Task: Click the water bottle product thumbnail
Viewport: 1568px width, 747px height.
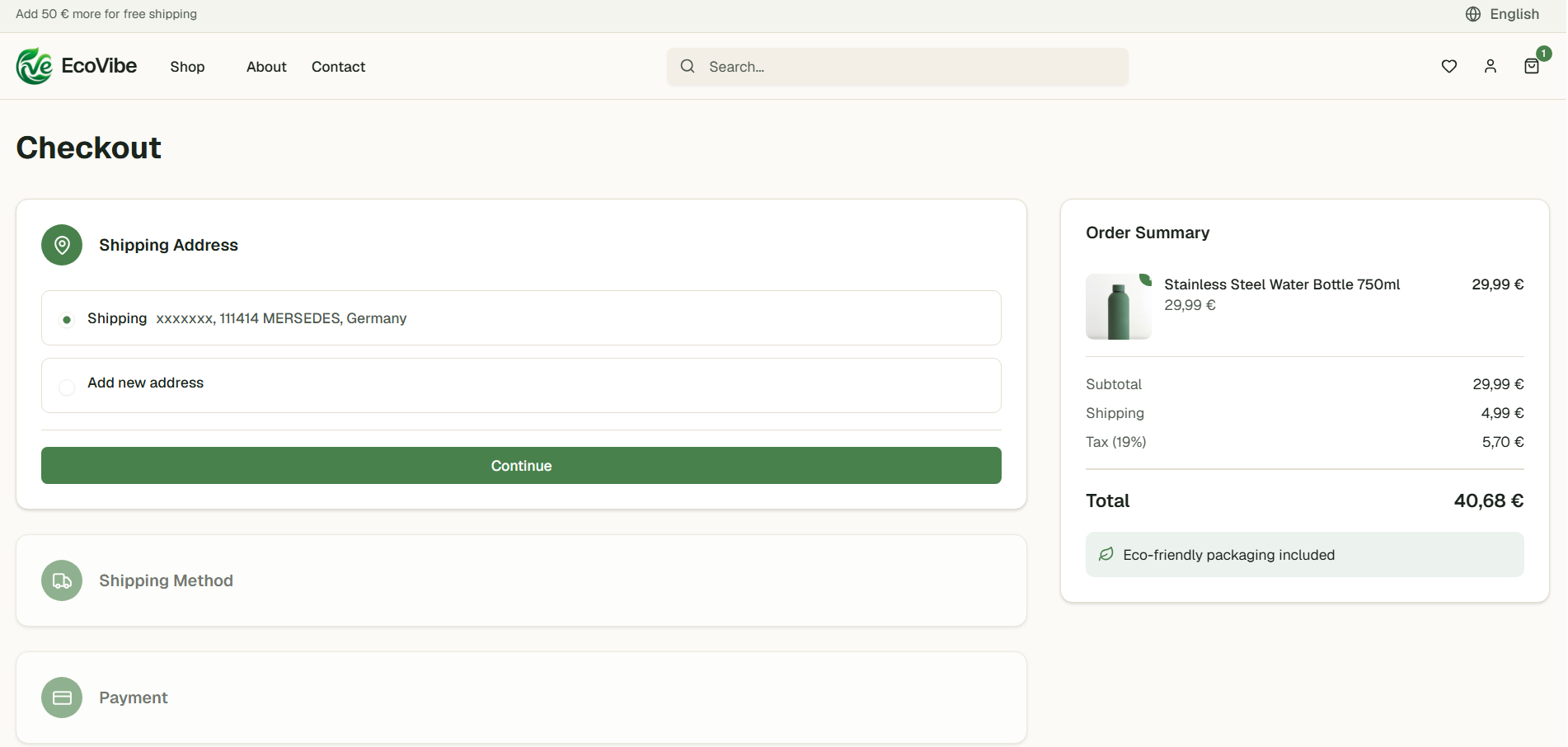Action: 1119,307
